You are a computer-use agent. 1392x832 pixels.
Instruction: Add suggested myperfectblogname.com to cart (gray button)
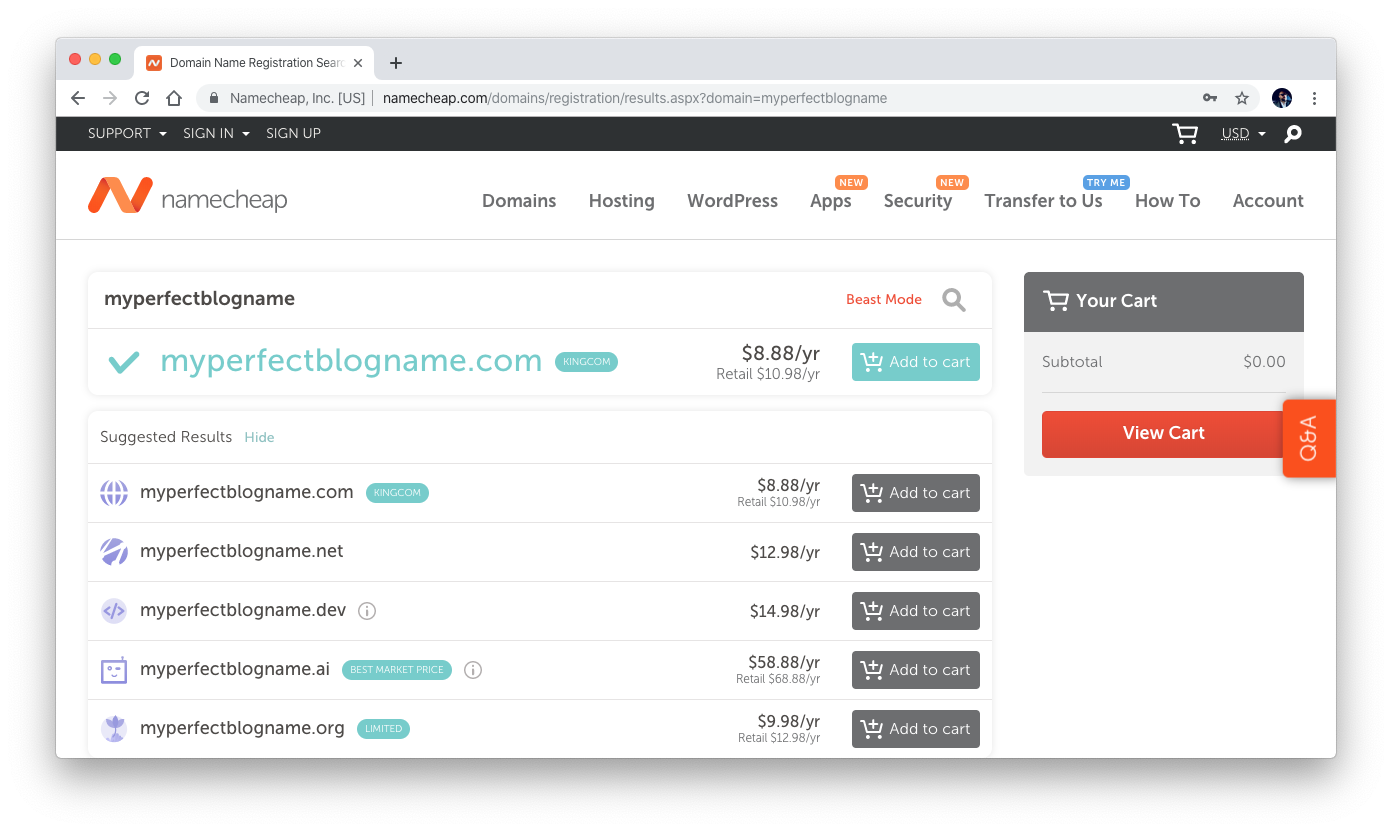click(916, 493)
